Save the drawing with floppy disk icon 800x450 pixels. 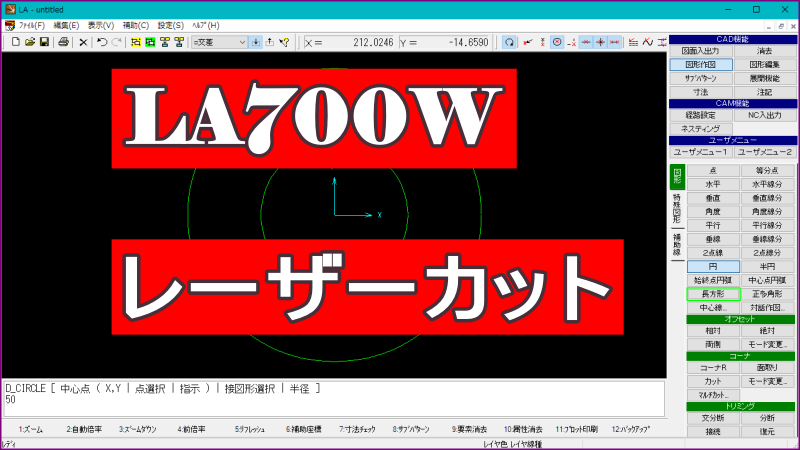pos(44,42)
